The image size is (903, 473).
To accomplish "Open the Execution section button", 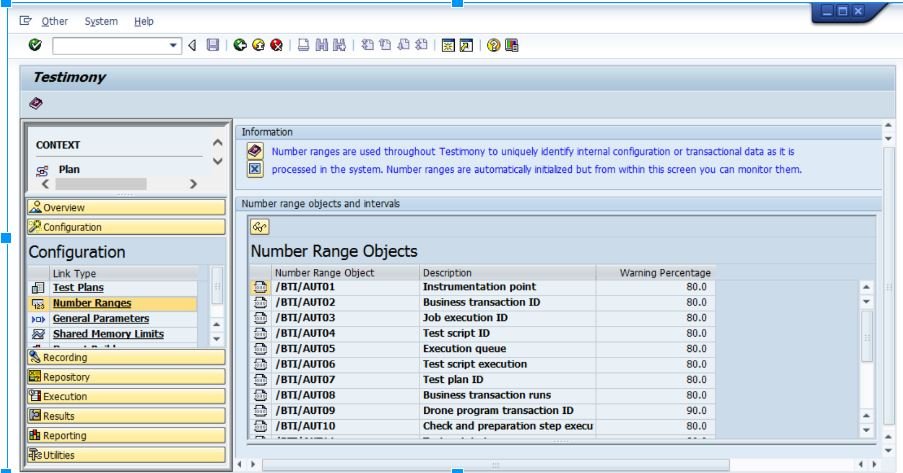I will pyautogui.click(x=126, y=396).
